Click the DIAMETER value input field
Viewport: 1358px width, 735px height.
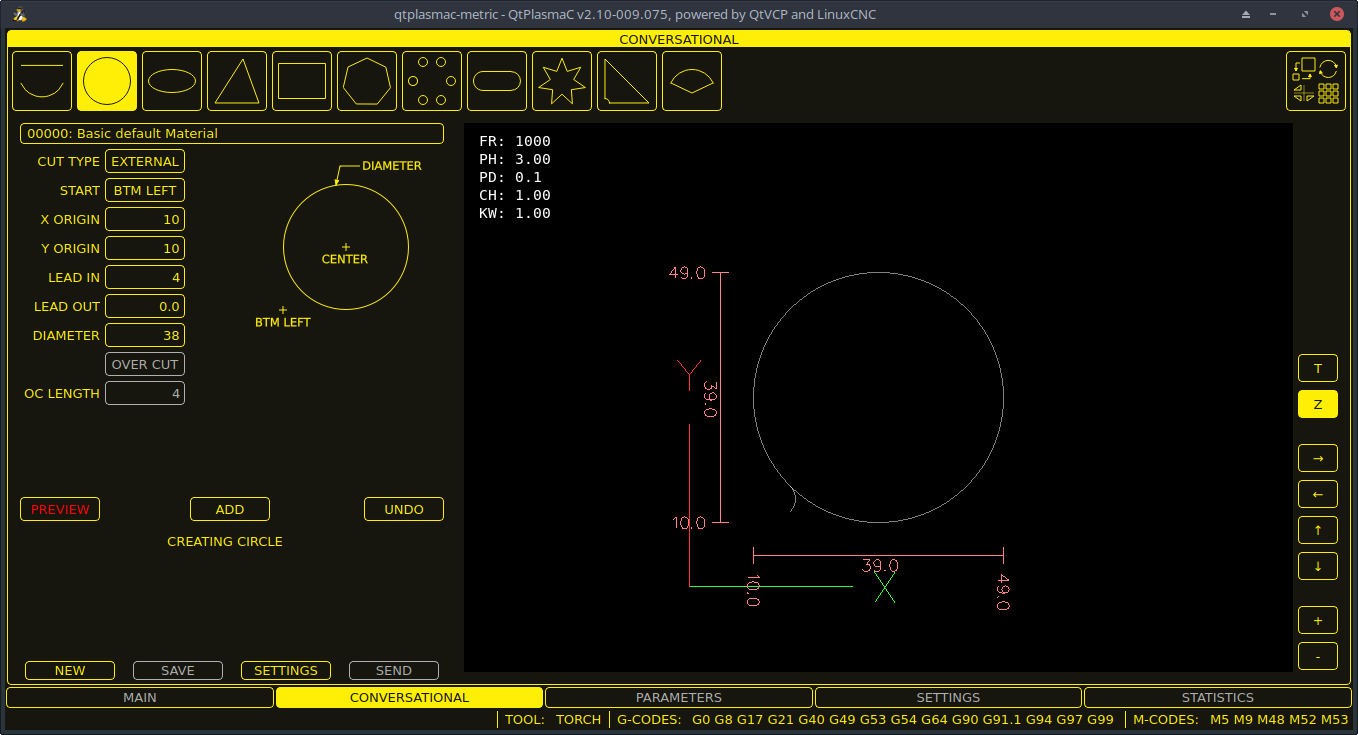[144, 335]
